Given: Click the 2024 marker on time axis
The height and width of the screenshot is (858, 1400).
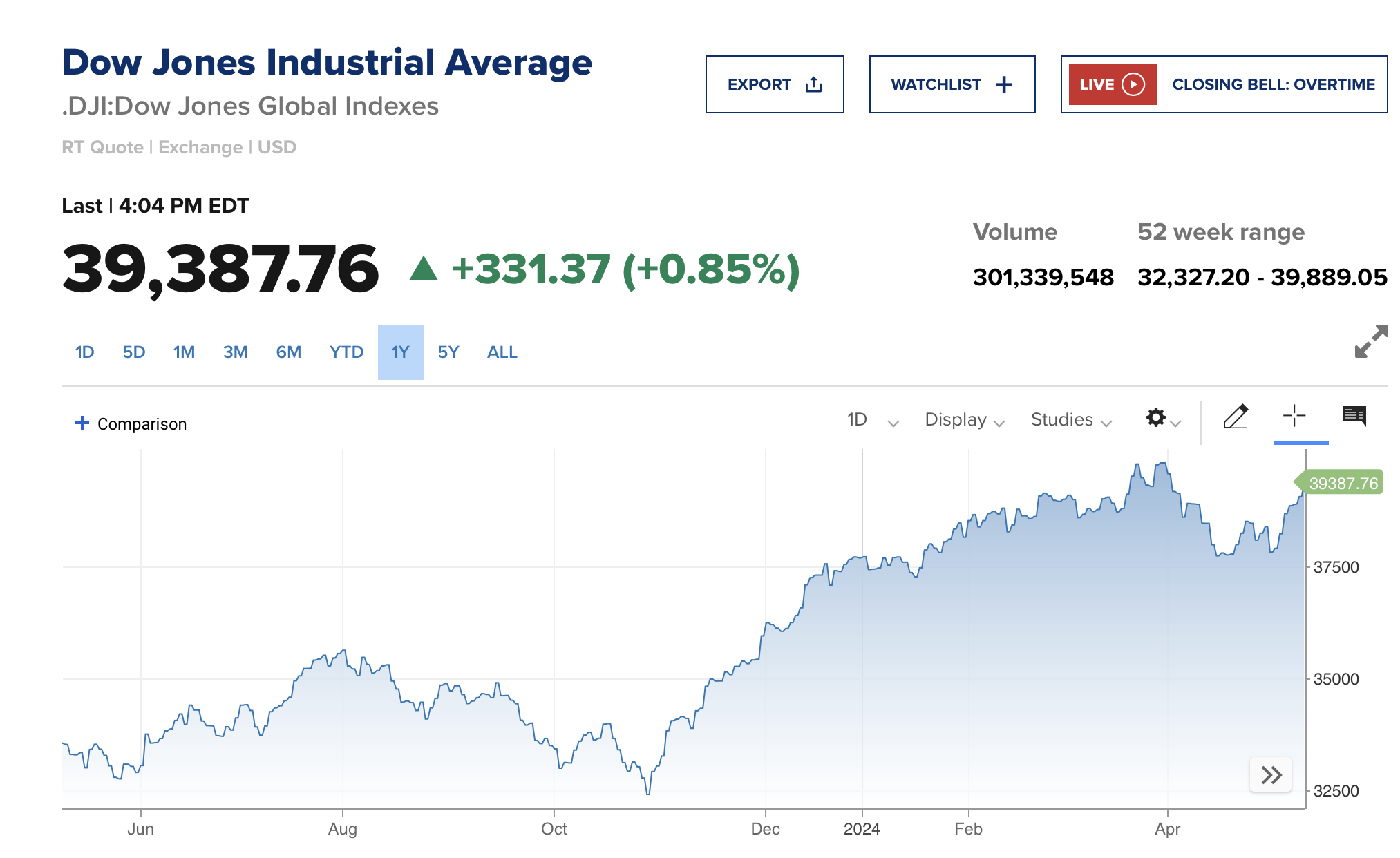Looking at the screenshot, I should [x=862, y=829].
